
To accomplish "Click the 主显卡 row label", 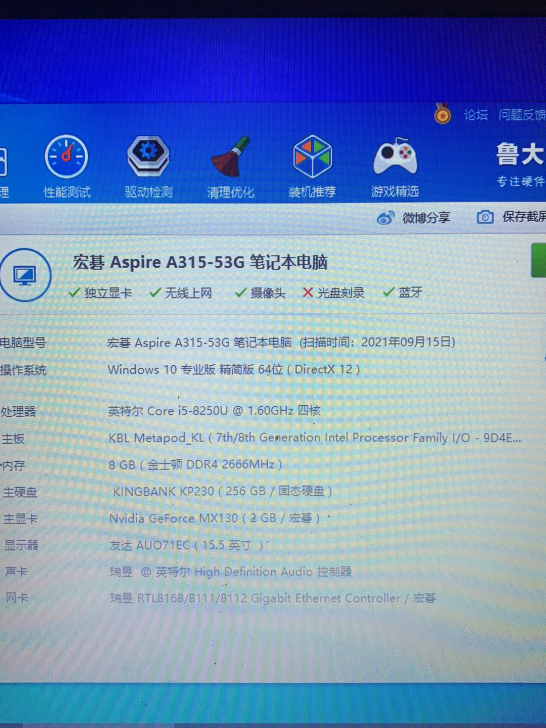I will (x=20, y=519).
